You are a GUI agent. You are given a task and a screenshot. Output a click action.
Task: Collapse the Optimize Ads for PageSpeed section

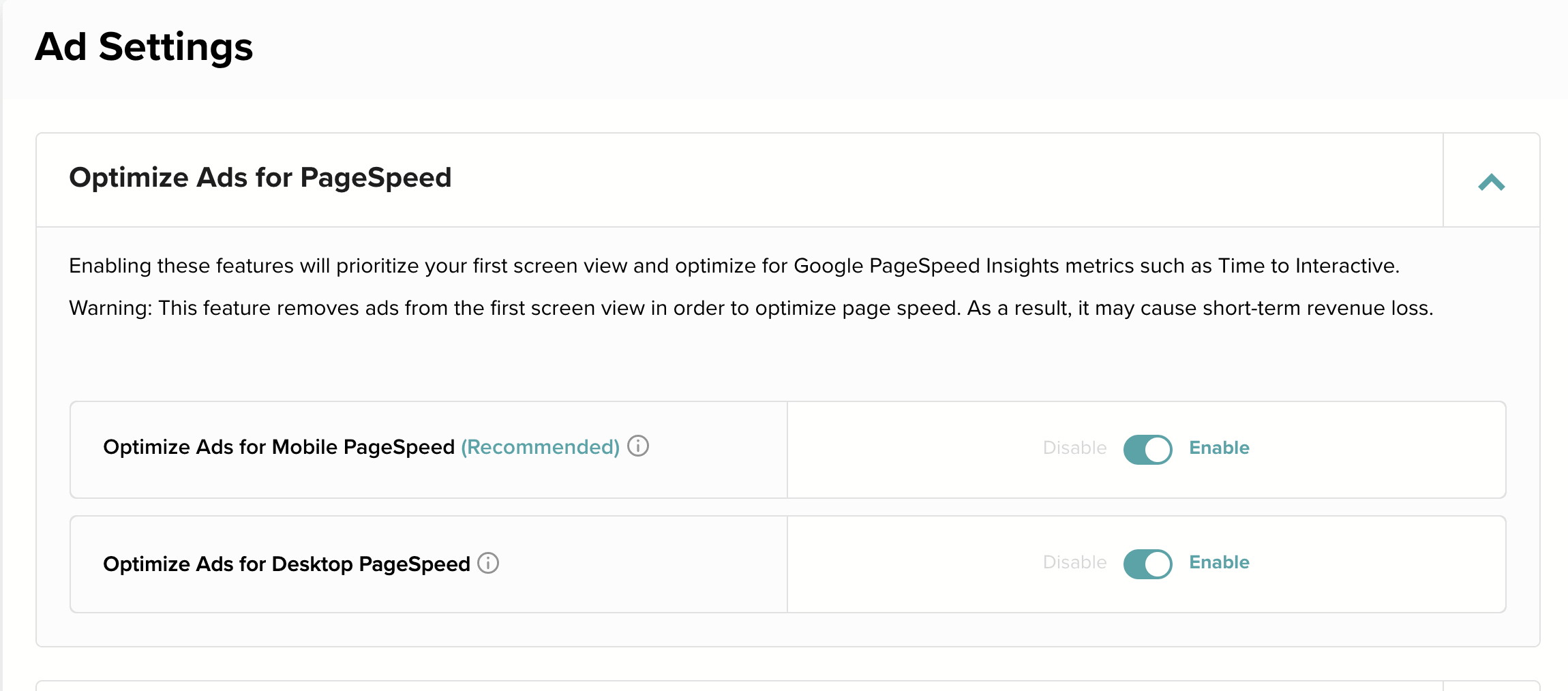(x=1490, y=181)
